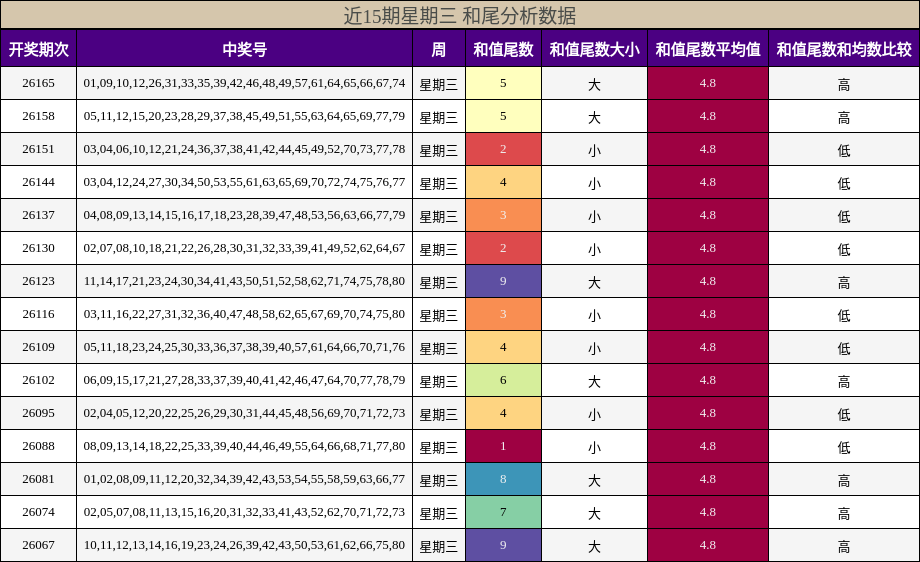Select period number 26088

tap(39, 446)
